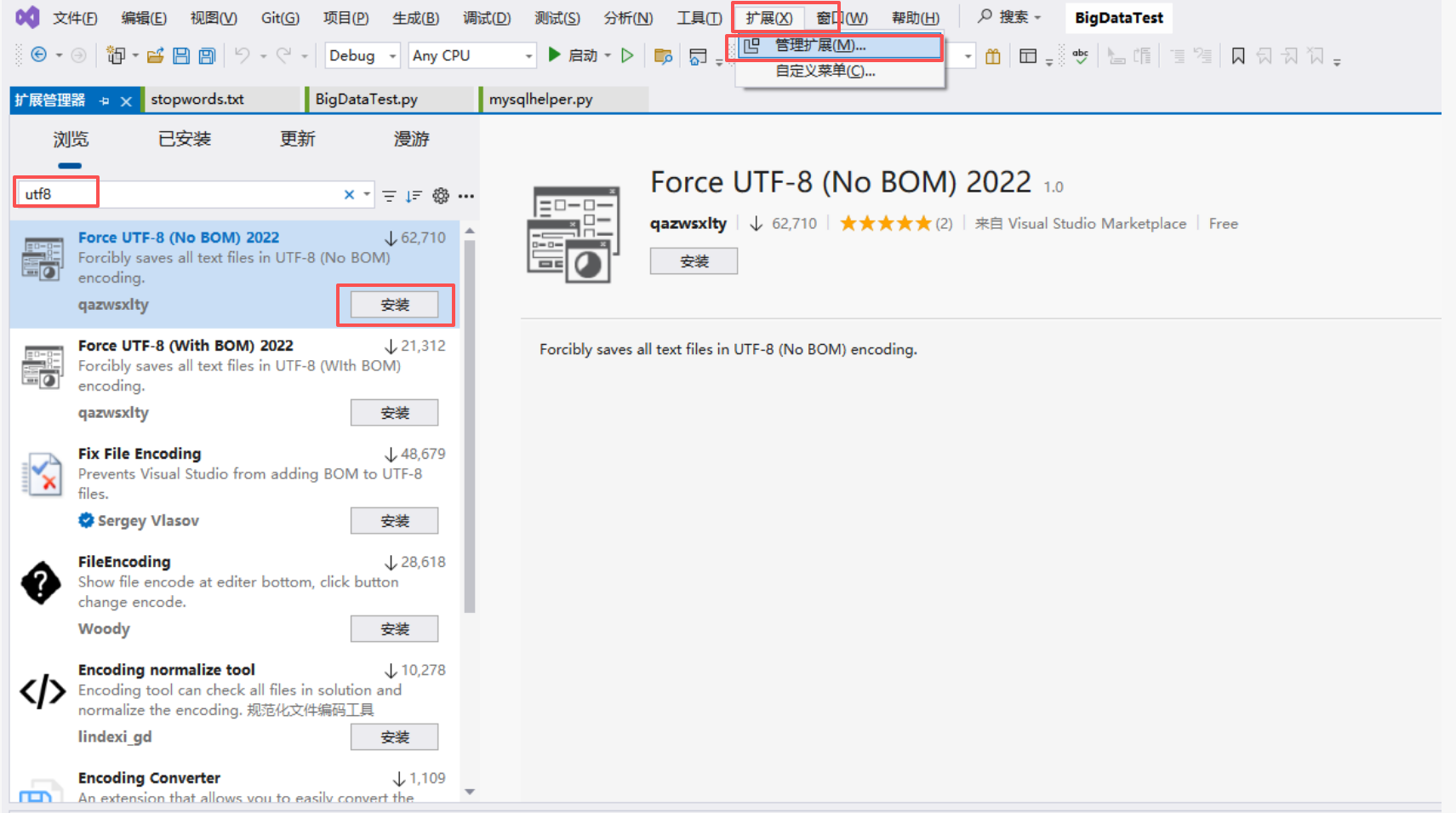
Task: Install Force UTF-8 (With BOM) 2022
Action: click(x=395, y=413)
